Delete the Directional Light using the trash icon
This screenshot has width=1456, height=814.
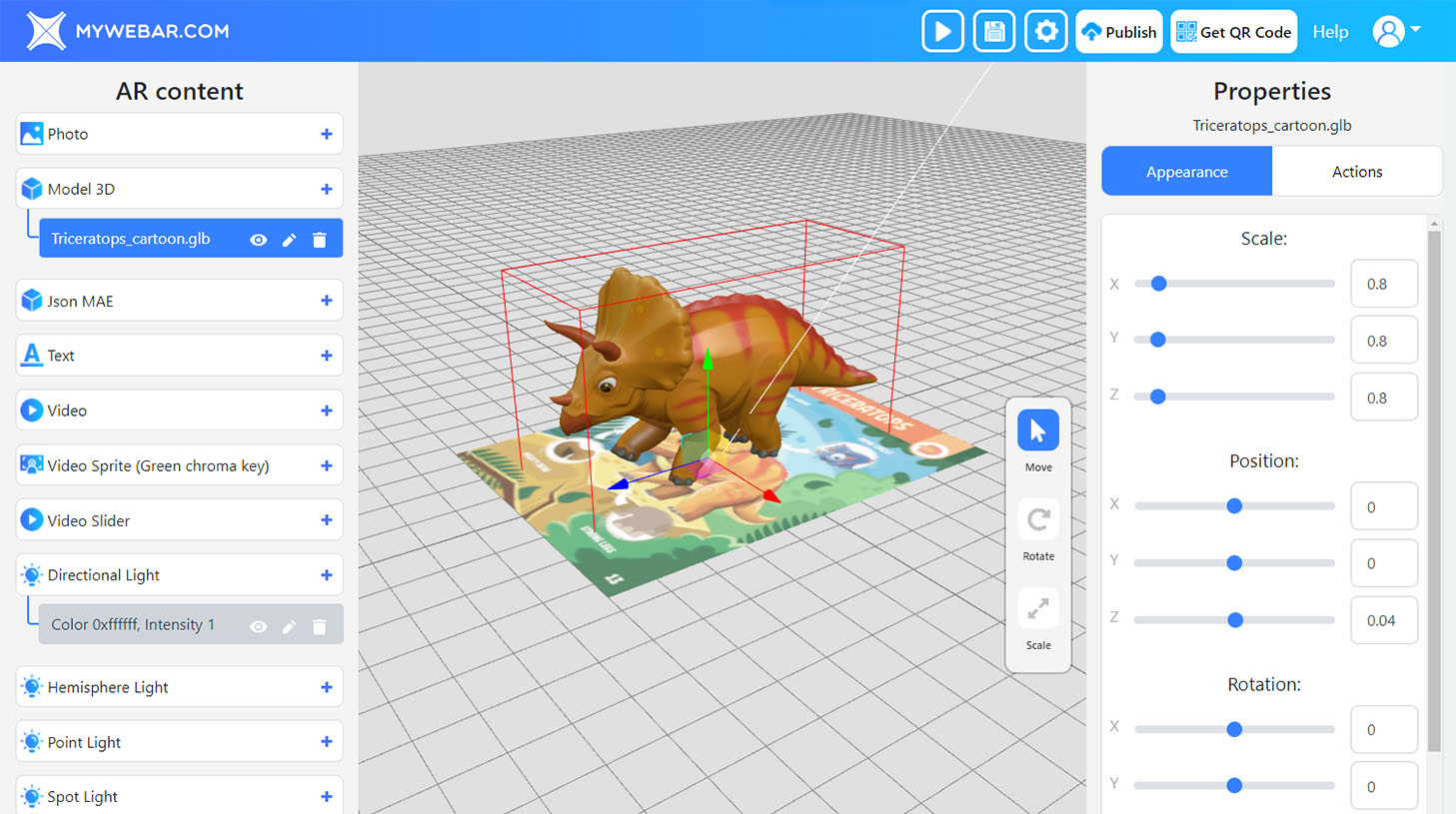click(x=319, y=624)
